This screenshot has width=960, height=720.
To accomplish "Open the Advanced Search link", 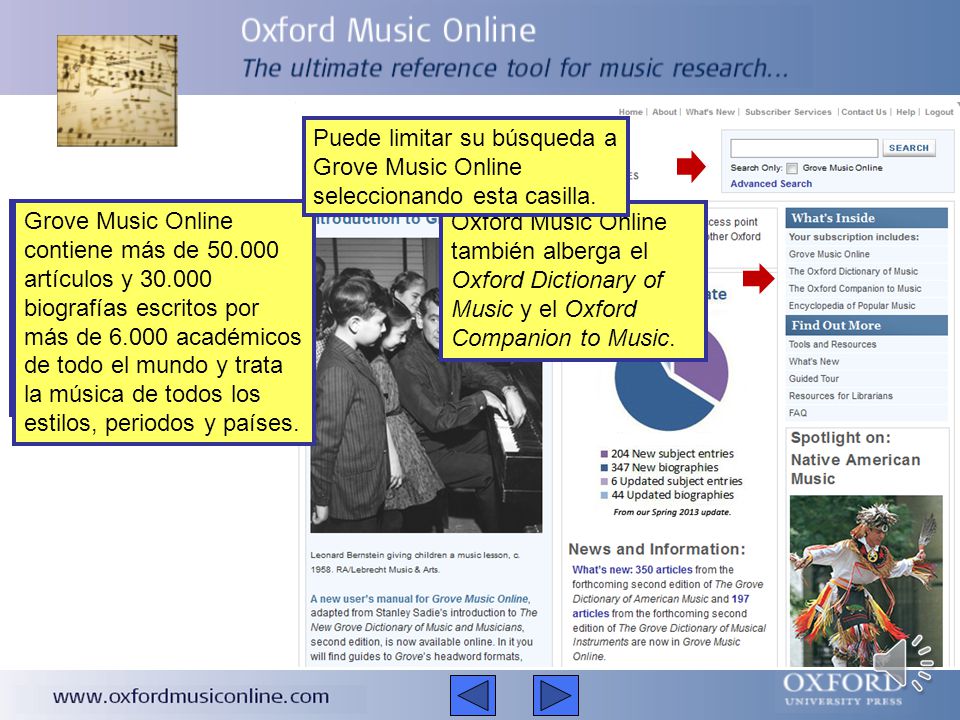I will 771,184.
